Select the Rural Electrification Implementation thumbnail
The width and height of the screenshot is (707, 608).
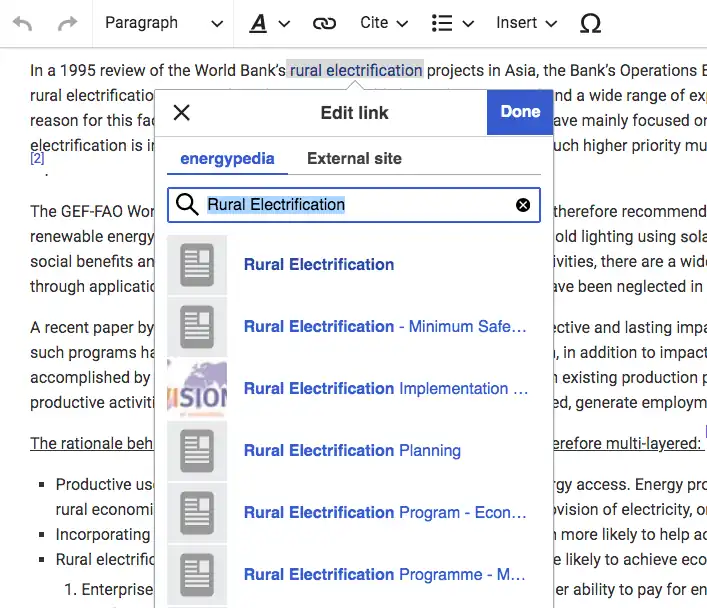[x=197, y=389]
